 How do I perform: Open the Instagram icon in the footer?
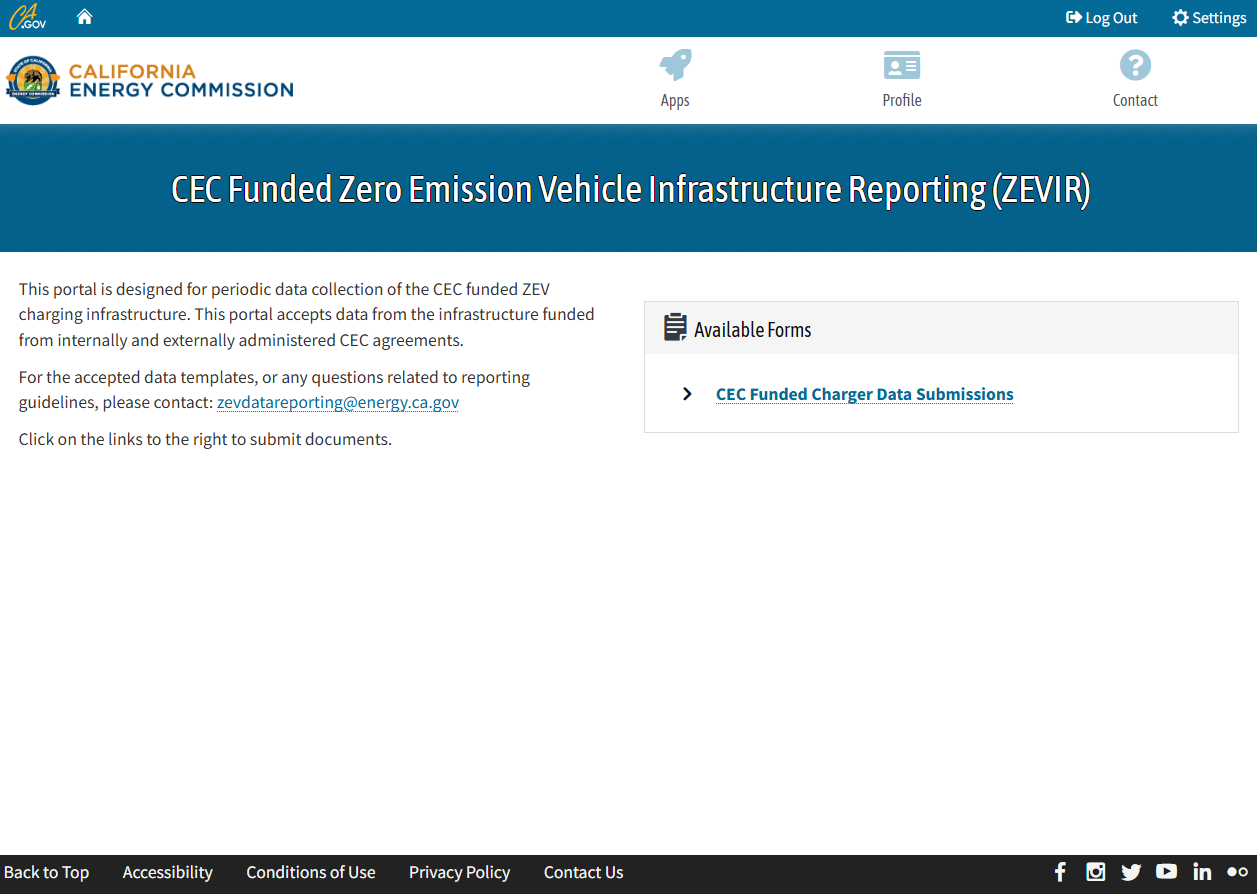(1095, 871)
